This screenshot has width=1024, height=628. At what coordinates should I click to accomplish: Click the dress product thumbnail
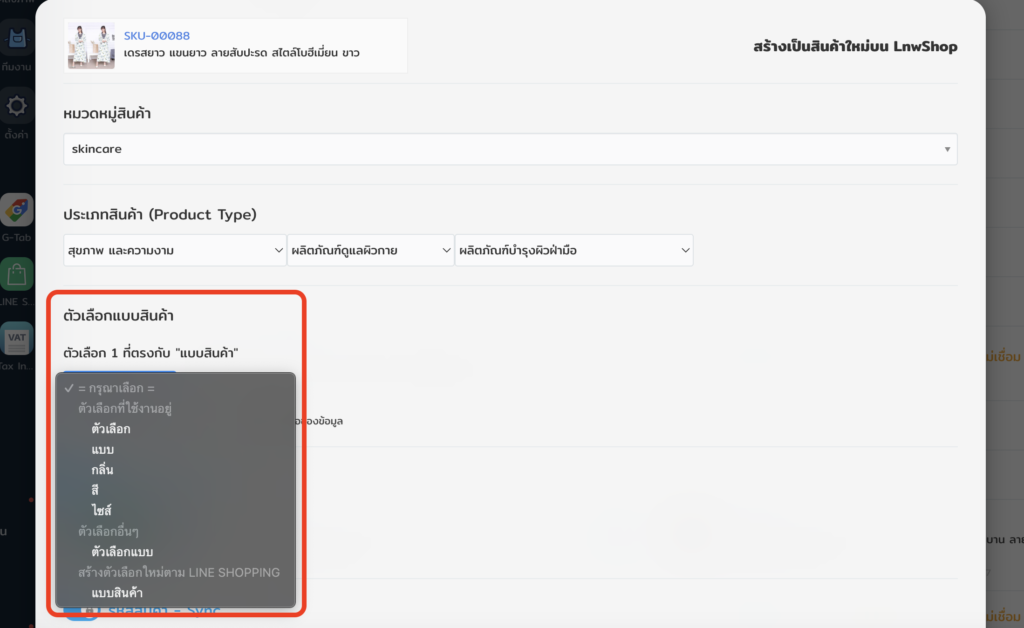point(91,45)
